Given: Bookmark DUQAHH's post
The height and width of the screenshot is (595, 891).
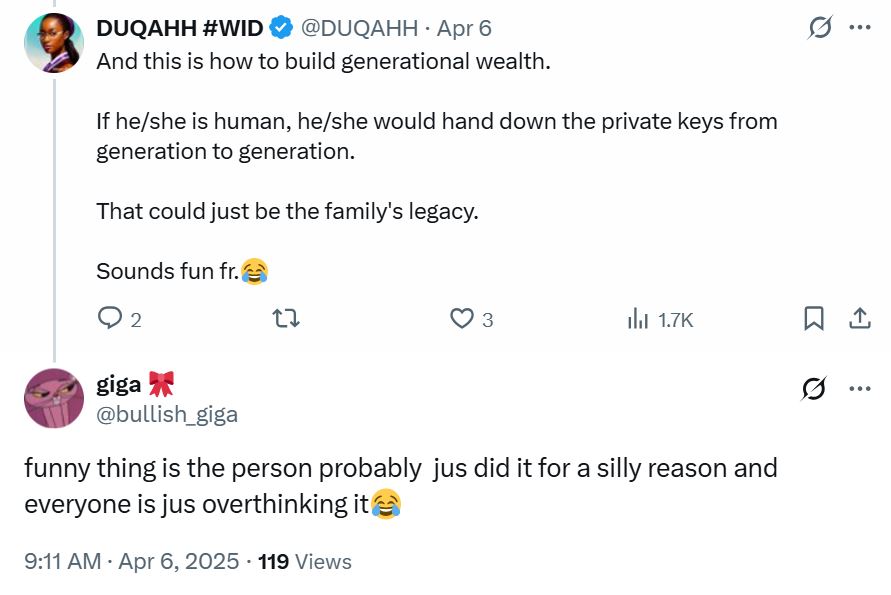Looking at the screenshot, I should (814, 319).
